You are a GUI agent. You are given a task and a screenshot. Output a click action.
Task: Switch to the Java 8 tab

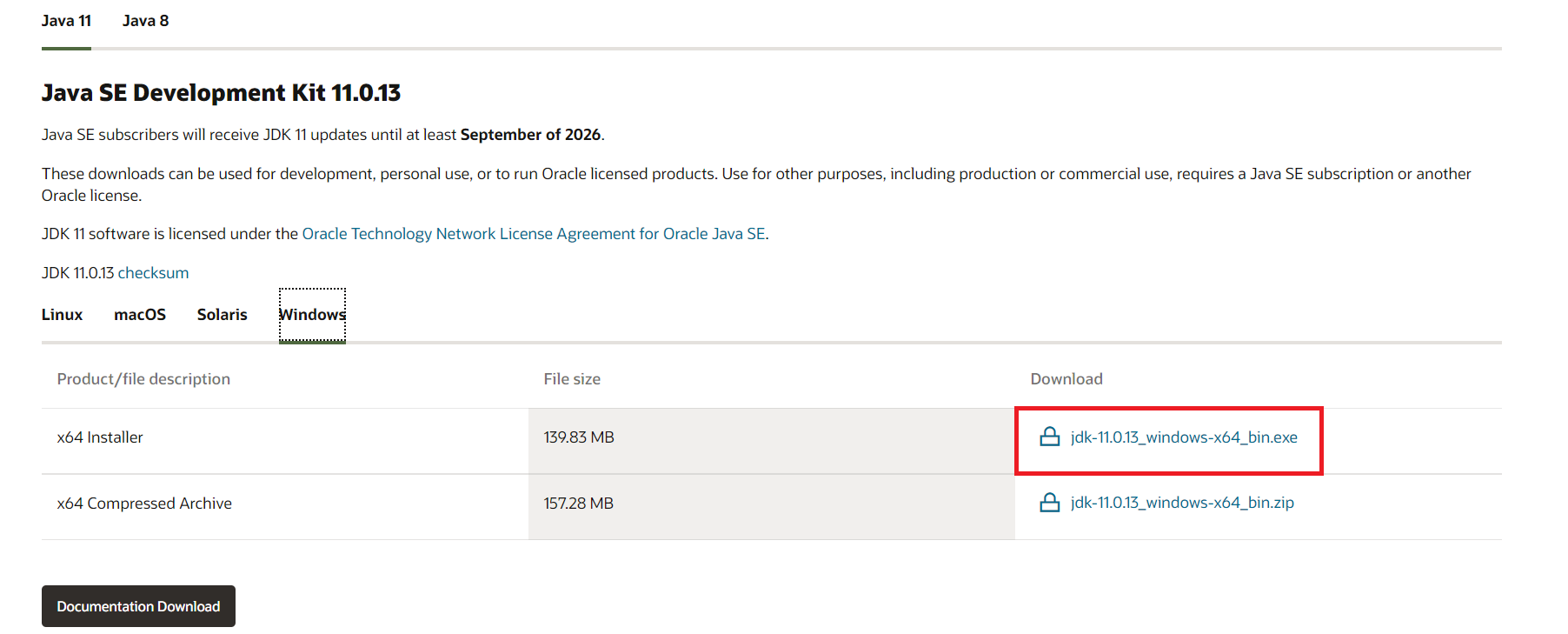(145, 21)
